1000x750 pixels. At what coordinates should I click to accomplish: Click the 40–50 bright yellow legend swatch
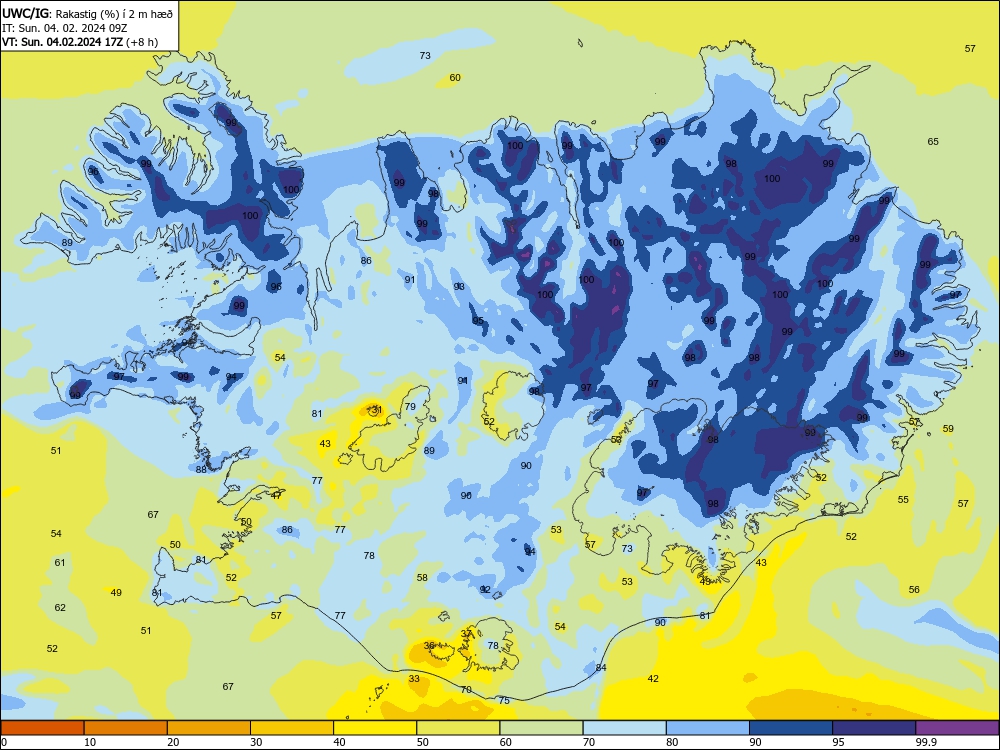[x=375, y=728]
